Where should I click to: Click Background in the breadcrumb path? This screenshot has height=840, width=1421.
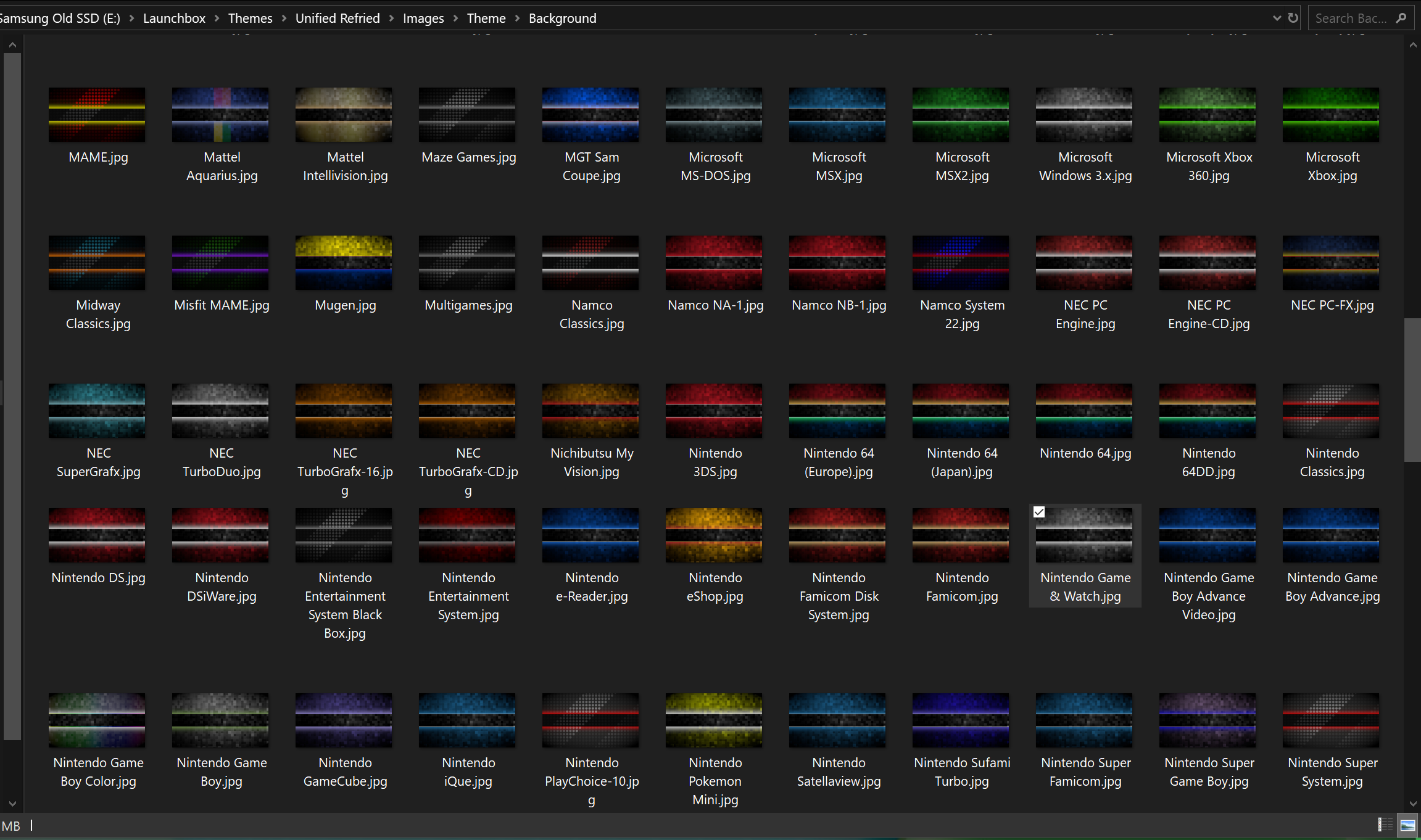pos(563,18)
